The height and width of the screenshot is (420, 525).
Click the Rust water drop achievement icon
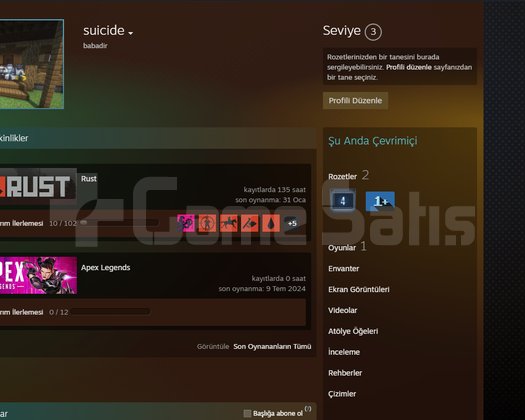pyautogui.click(x=271, y=223)
